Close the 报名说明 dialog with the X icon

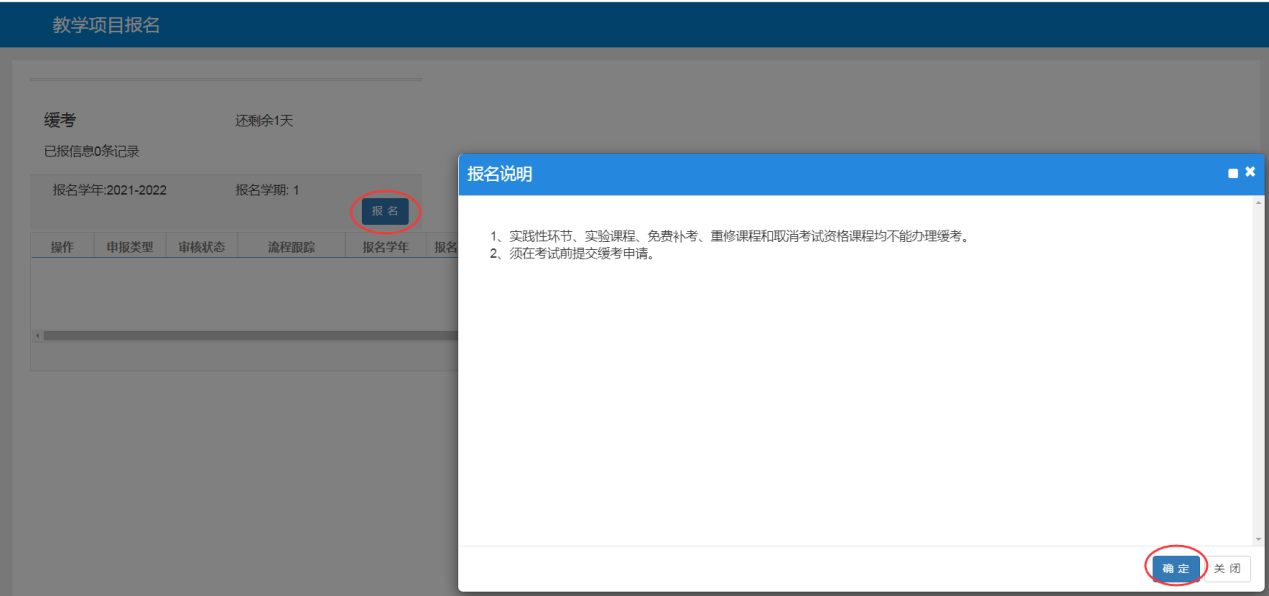coord(1250,173)
